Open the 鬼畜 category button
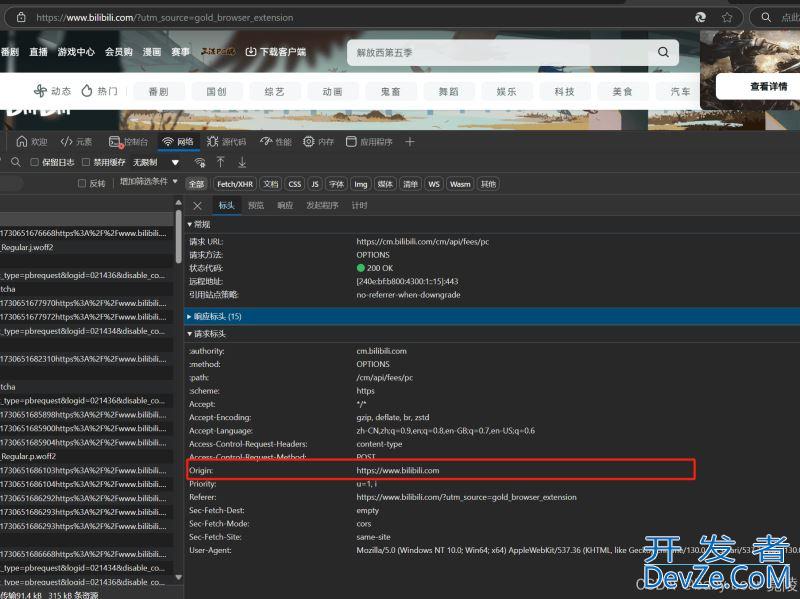Viewport: 800px width, 599px height. tap(390, 91)
